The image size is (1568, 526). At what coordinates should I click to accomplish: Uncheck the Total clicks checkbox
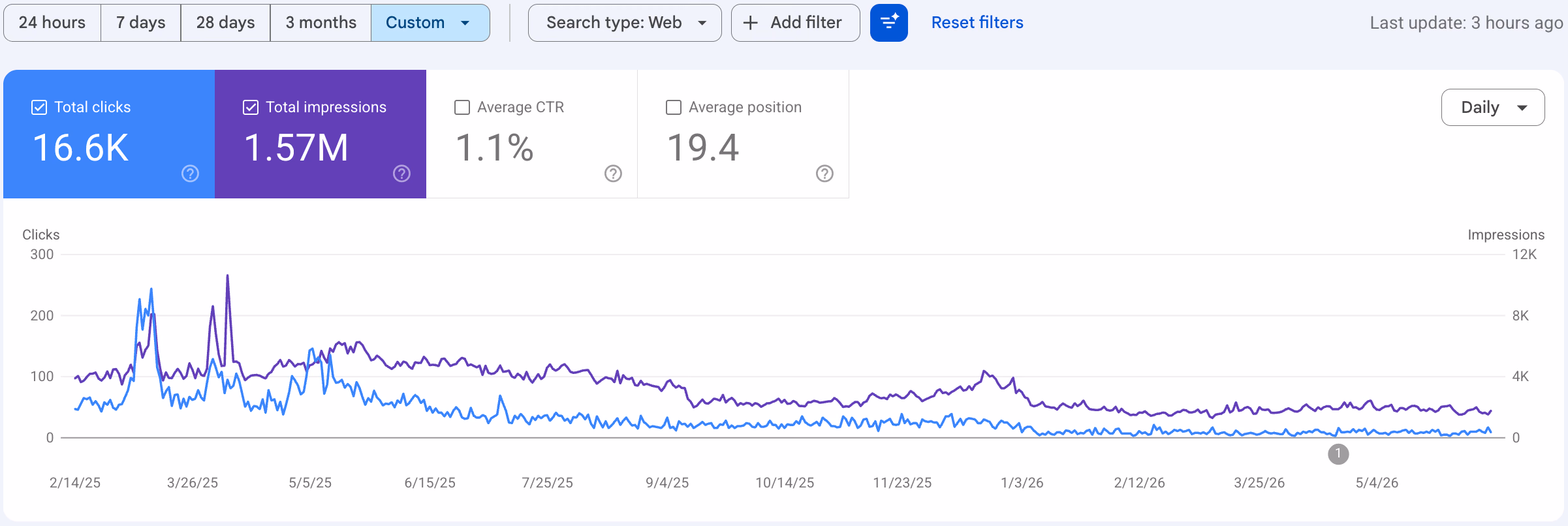tap(39, 107)
